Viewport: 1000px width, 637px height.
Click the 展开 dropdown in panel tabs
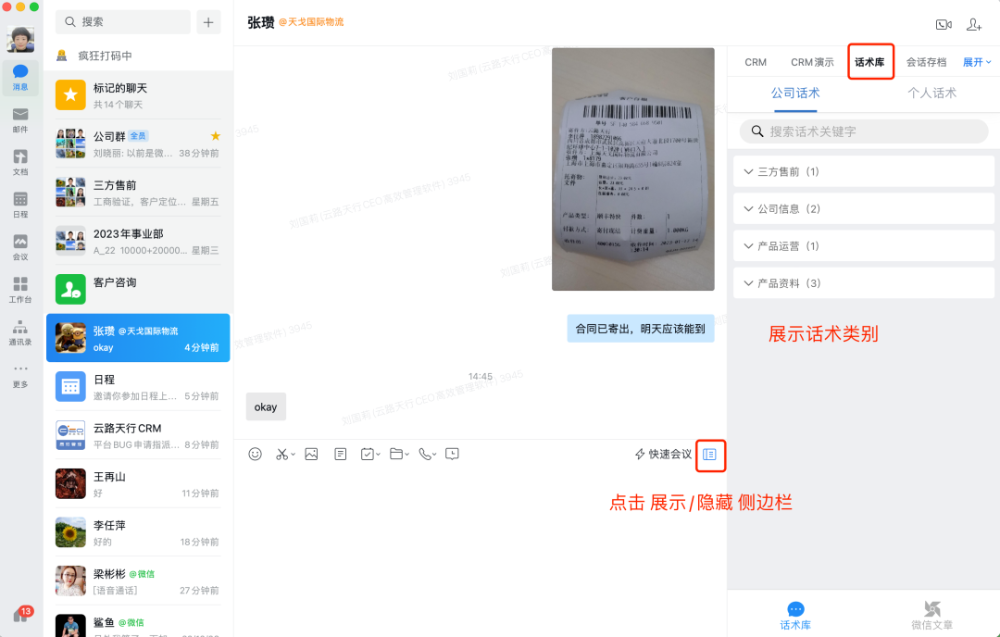(x=977, y=62)
